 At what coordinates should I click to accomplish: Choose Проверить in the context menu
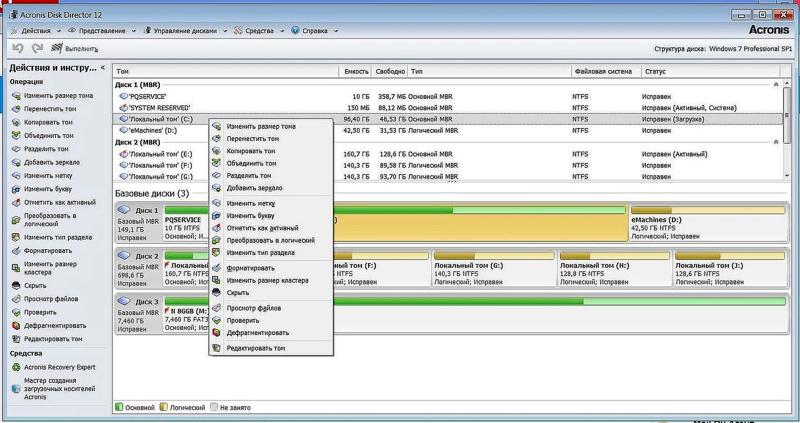243,320
